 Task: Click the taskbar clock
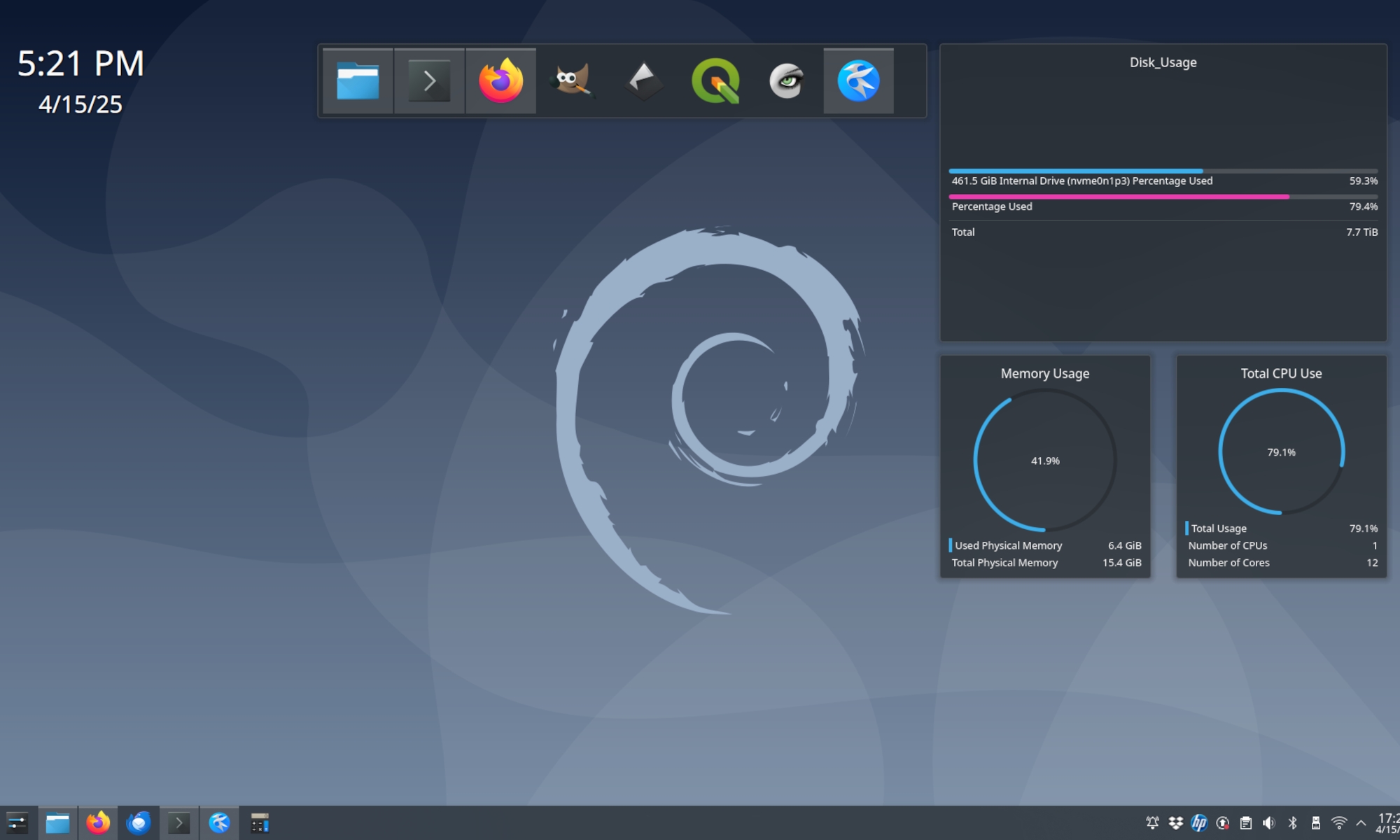(x=1387, y=823)
